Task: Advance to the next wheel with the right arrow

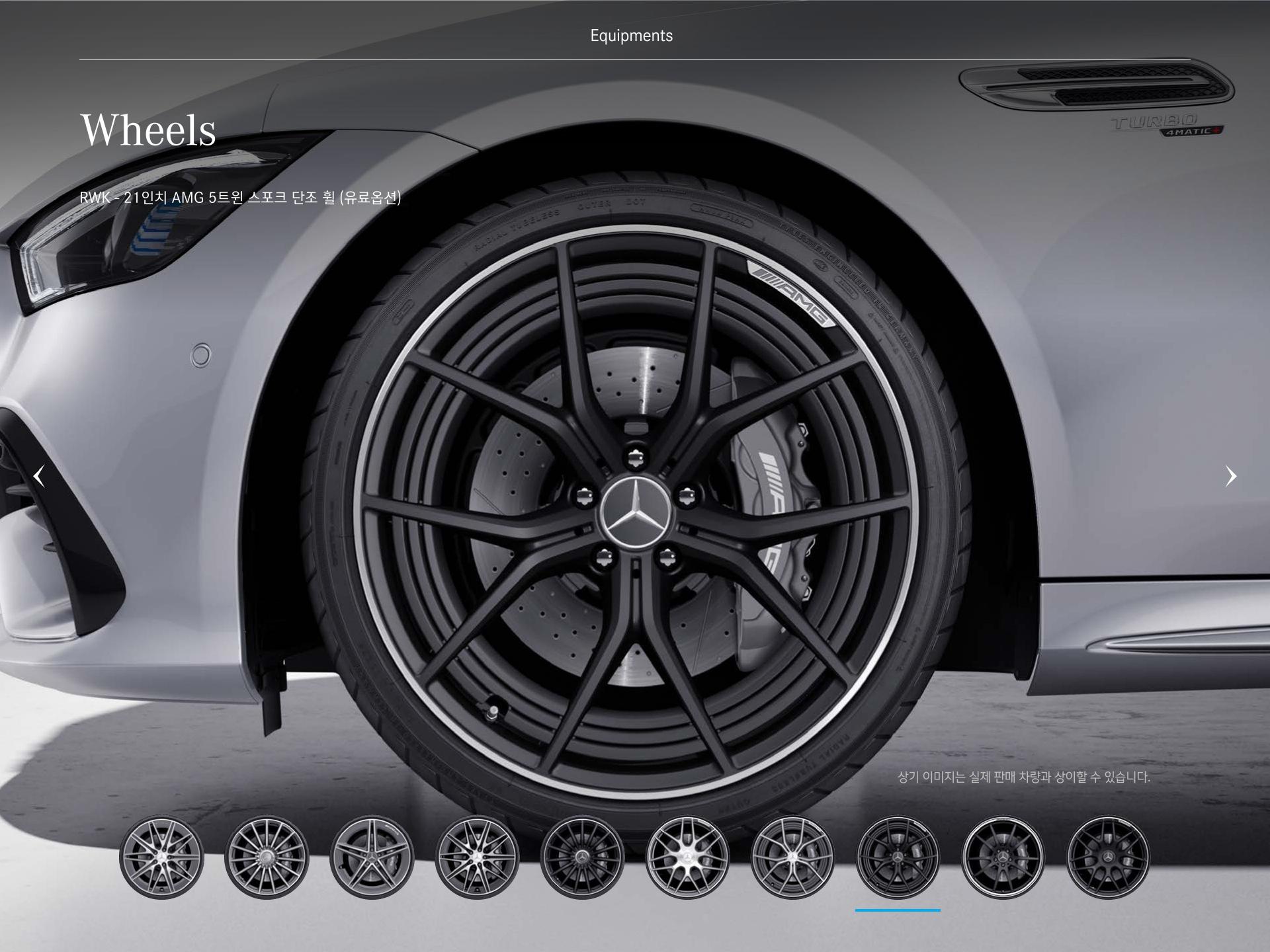Action: (1230, 476)
